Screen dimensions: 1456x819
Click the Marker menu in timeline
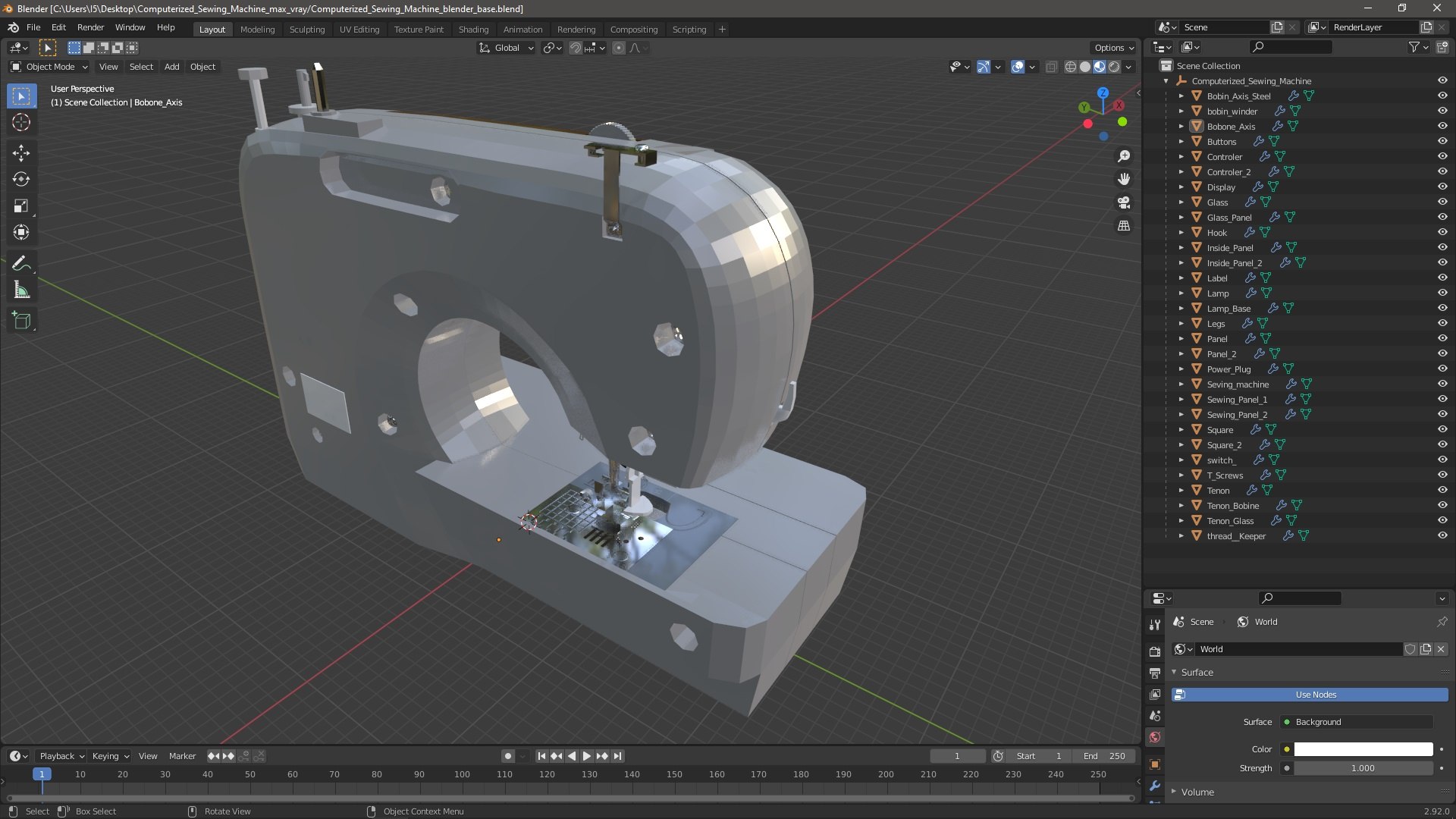[x=182, y=756]
